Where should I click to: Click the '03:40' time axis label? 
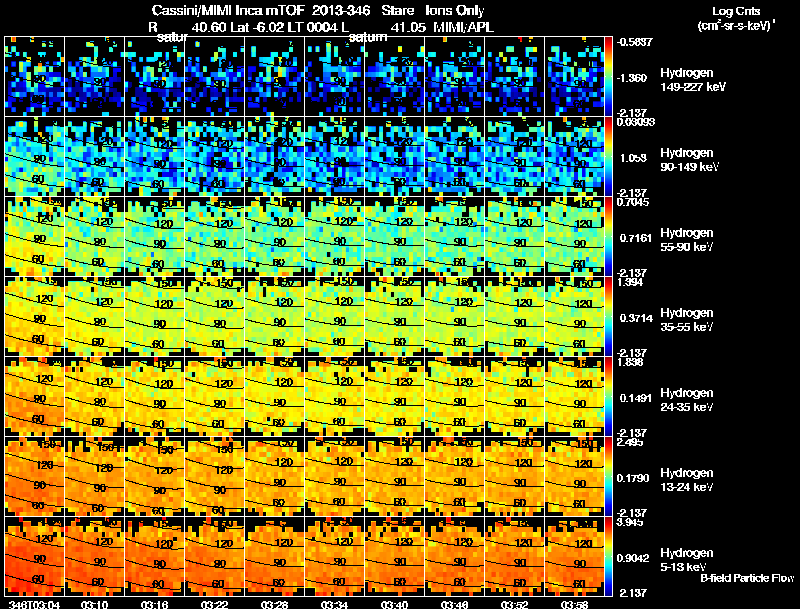point(394,604)
